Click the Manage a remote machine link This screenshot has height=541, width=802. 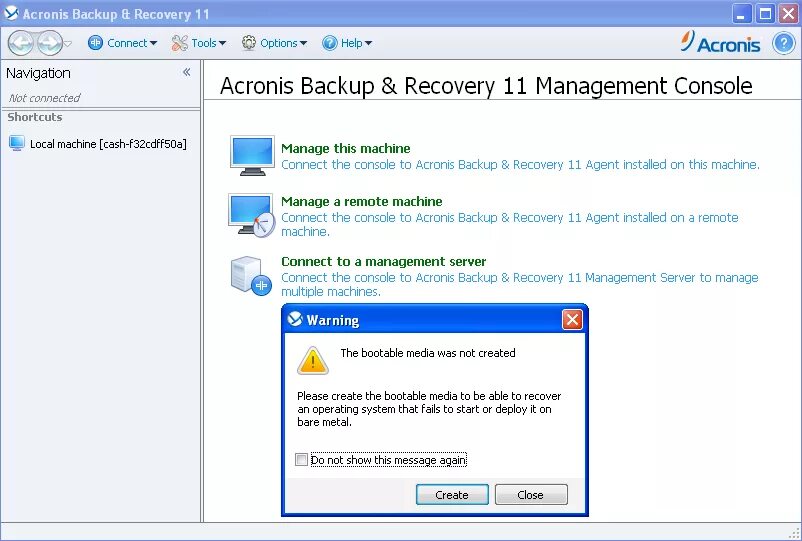click(x=362, y=201)
